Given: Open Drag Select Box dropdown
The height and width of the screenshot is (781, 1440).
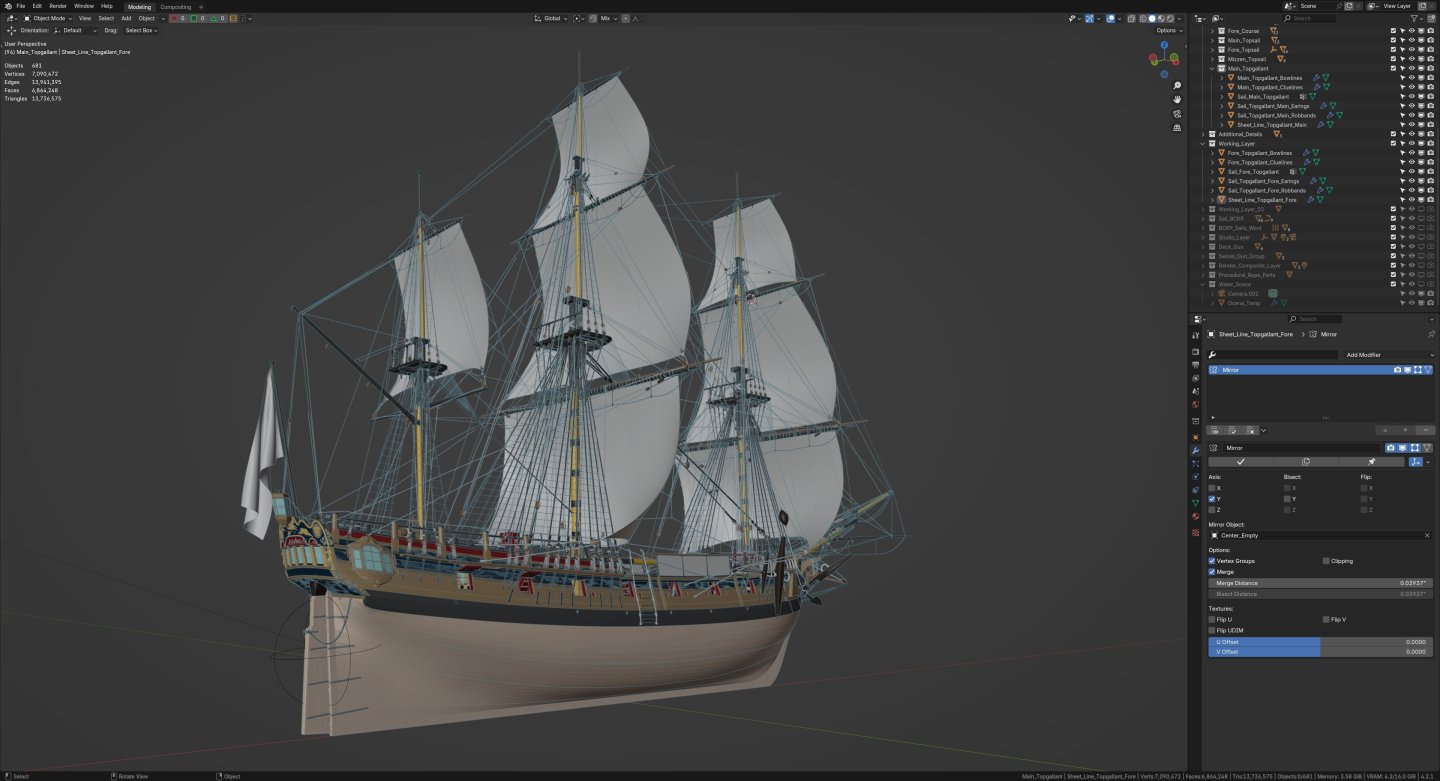Looking at the screenshot, I should click(x=141, y=30).
